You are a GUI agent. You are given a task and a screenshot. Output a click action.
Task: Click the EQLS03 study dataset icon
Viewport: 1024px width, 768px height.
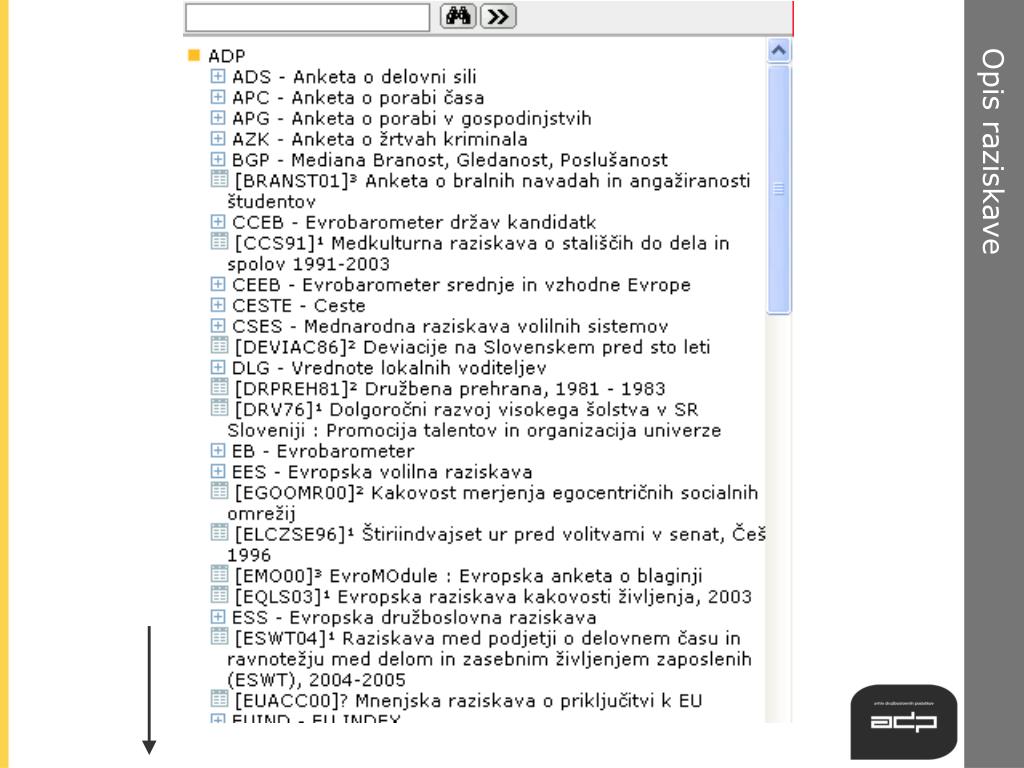tap(219, 595)
